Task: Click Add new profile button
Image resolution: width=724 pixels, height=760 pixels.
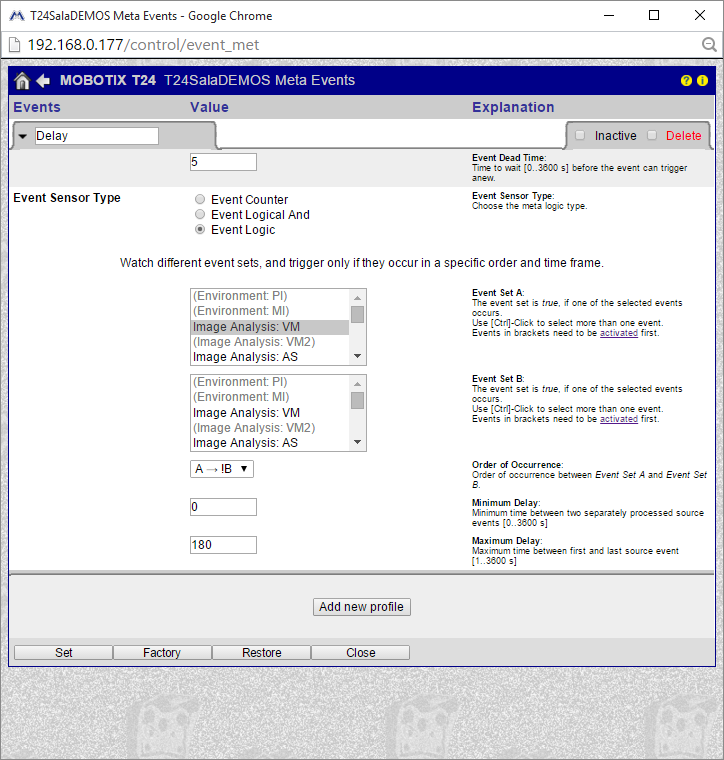Action: point(362,607)
